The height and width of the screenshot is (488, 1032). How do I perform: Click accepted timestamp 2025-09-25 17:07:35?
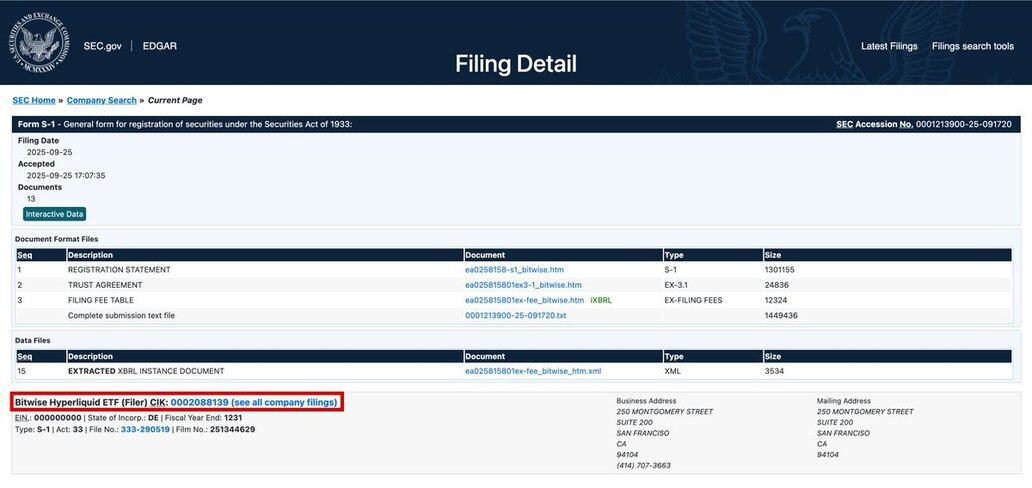click(66, 176)
